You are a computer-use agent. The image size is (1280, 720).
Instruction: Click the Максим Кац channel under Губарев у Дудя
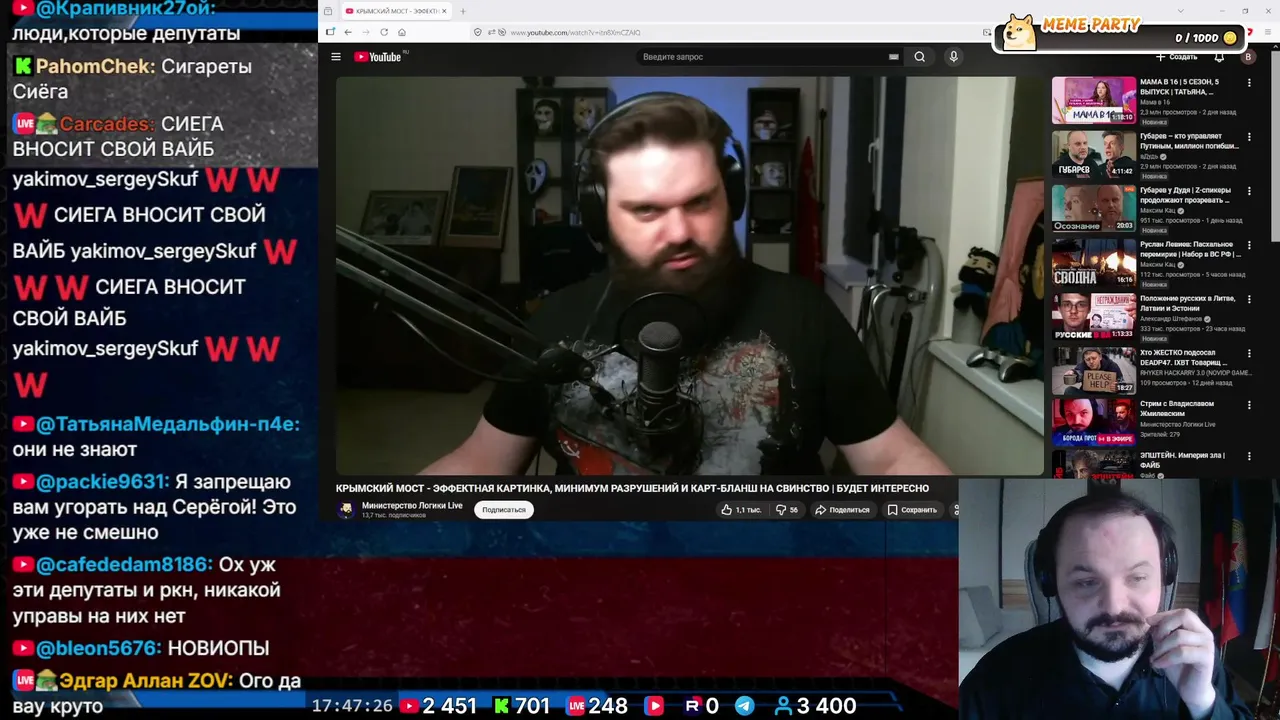[1157, 211]
